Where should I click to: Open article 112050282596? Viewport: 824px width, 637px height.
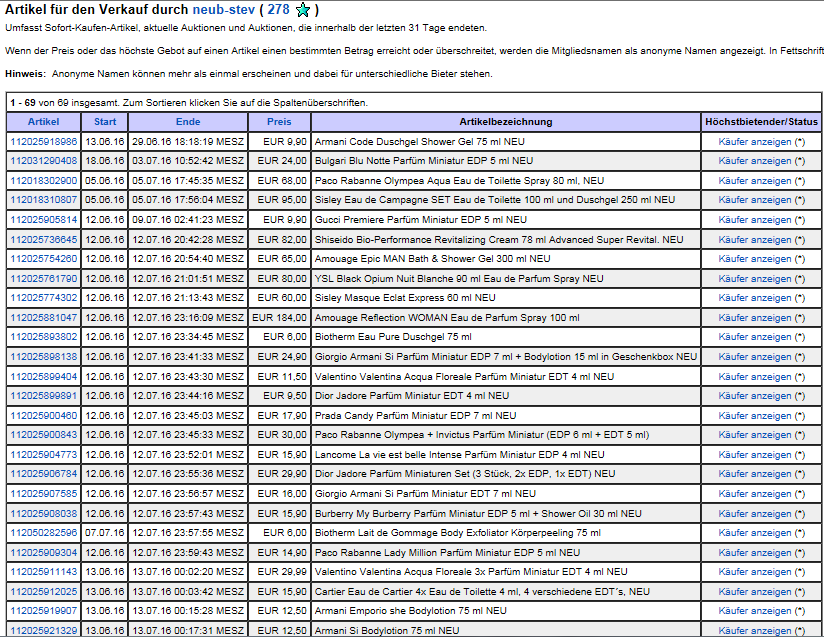44,532
